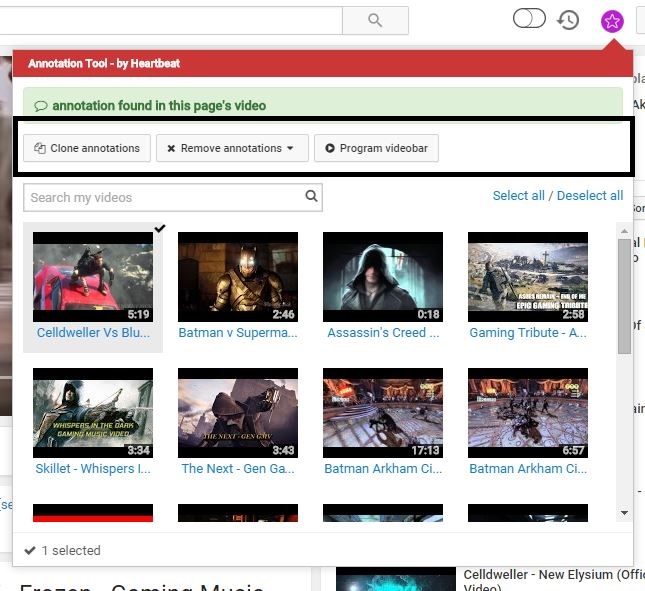
Task: Click the top bar search text field
Action: click(x=171, y=20)
